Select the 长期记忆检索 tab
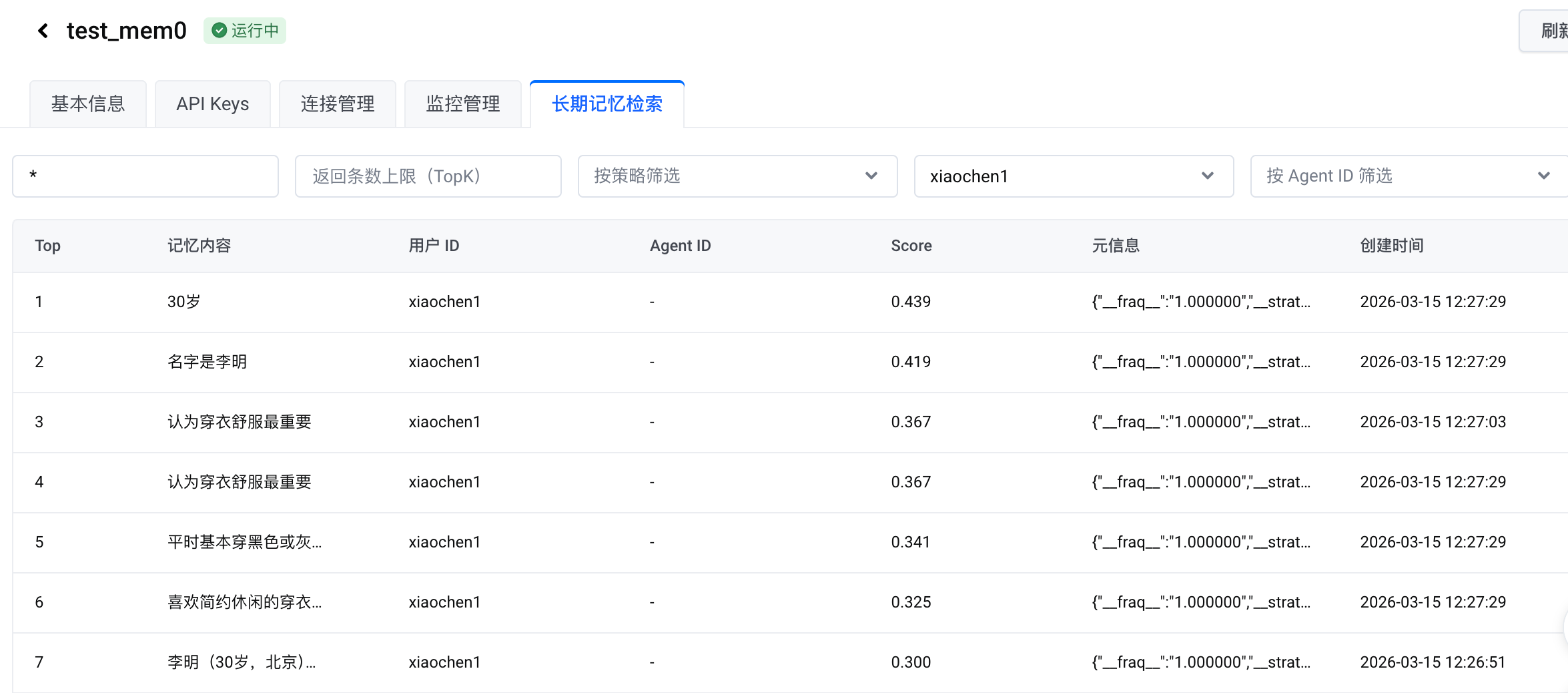Viewport: 1568px width, 693px height. 607,104
